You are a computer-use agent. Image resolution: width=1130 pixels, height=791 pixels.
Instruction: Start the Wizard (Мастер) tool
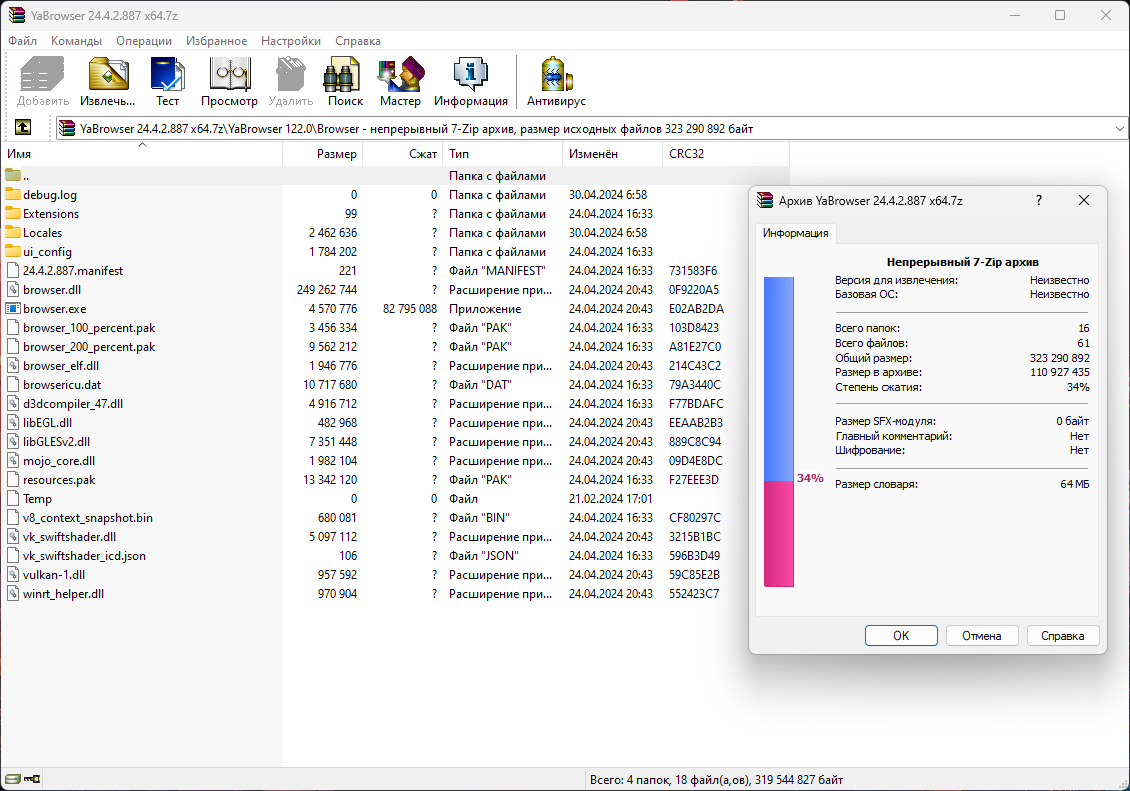[x=400, y=75]
